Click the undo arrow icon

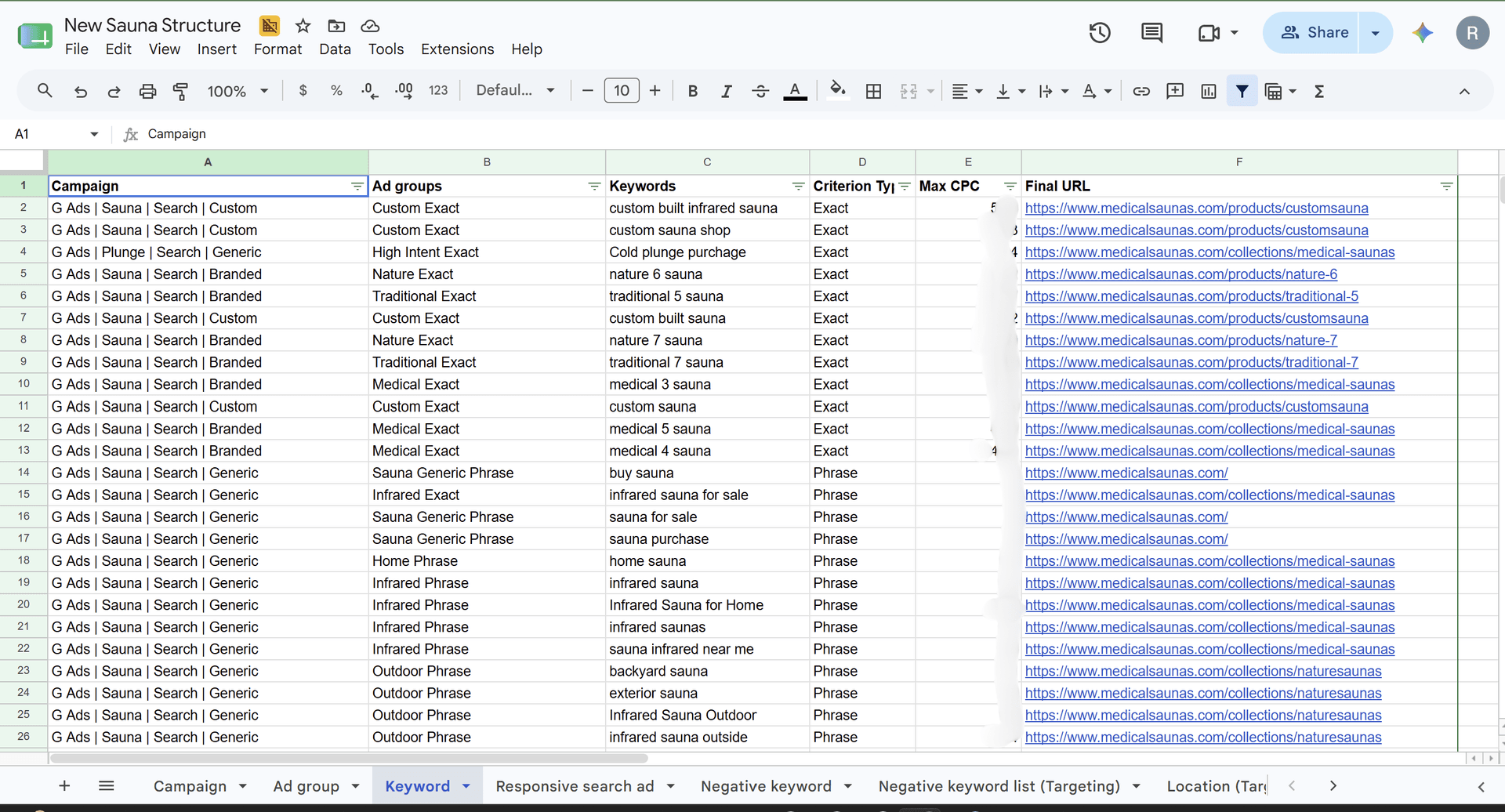tap(80, 91)
